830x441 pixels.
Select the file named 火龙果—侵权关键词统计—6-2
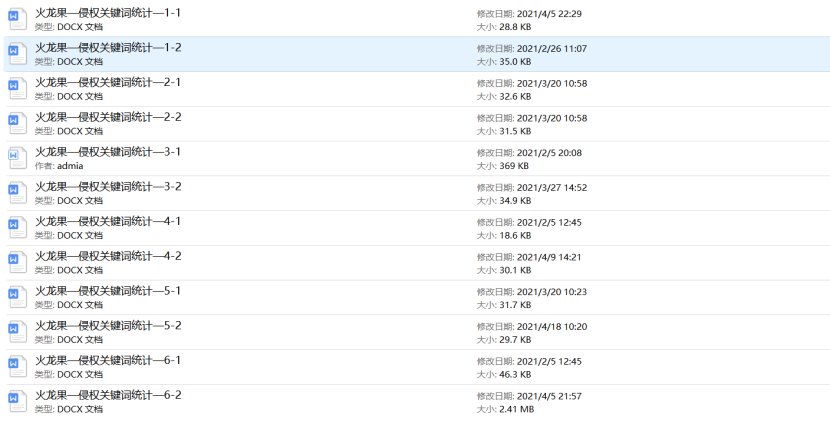point(108,395)
